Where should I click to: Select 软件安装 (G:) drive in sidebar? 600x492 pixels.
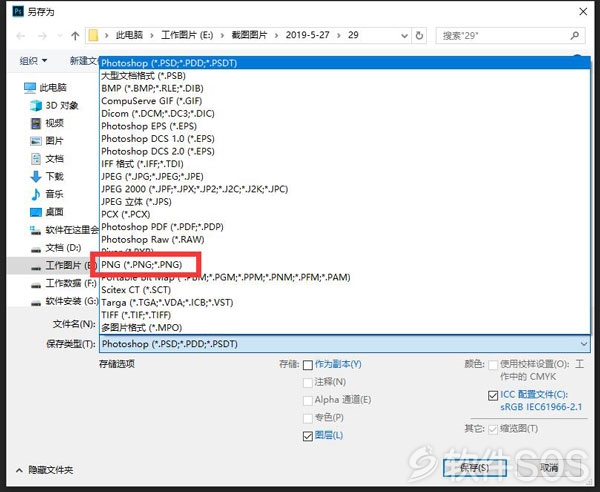click(64, 301)
